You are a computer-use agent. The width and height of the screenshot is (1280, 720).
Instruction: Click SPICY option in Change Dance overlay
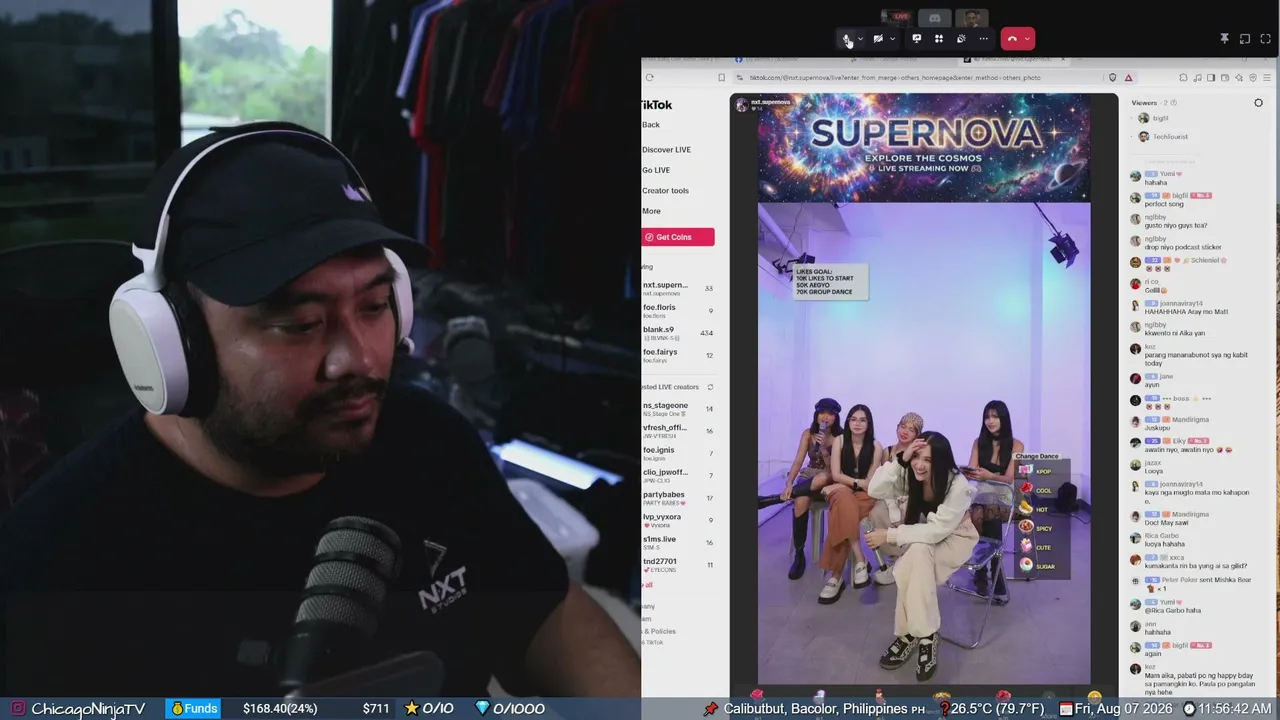(x=1037, y=528)
